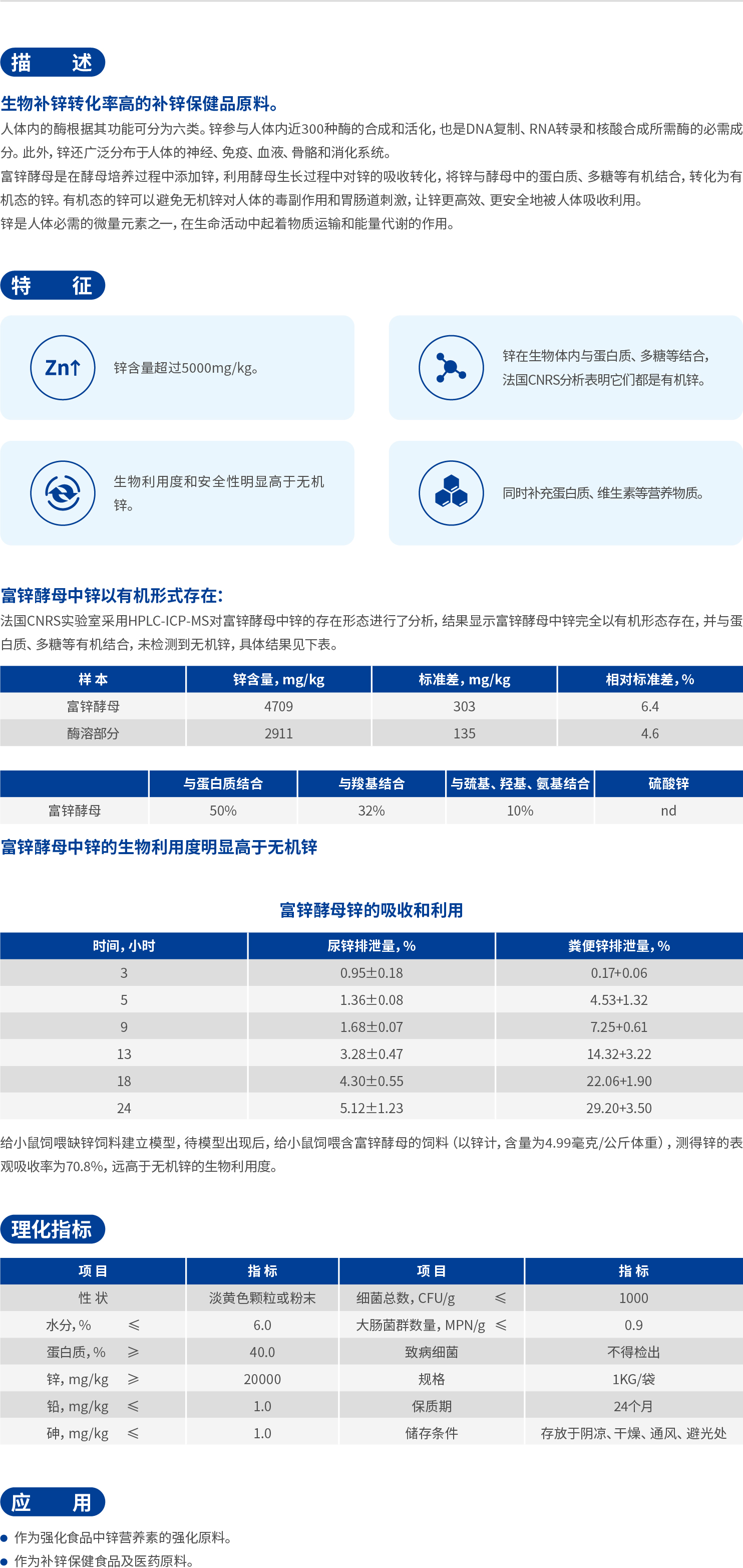Click the text 同时补充蛋白质、维生素等营养物质
This screenshot has height=1568, width=743.
tap(604, 493)
